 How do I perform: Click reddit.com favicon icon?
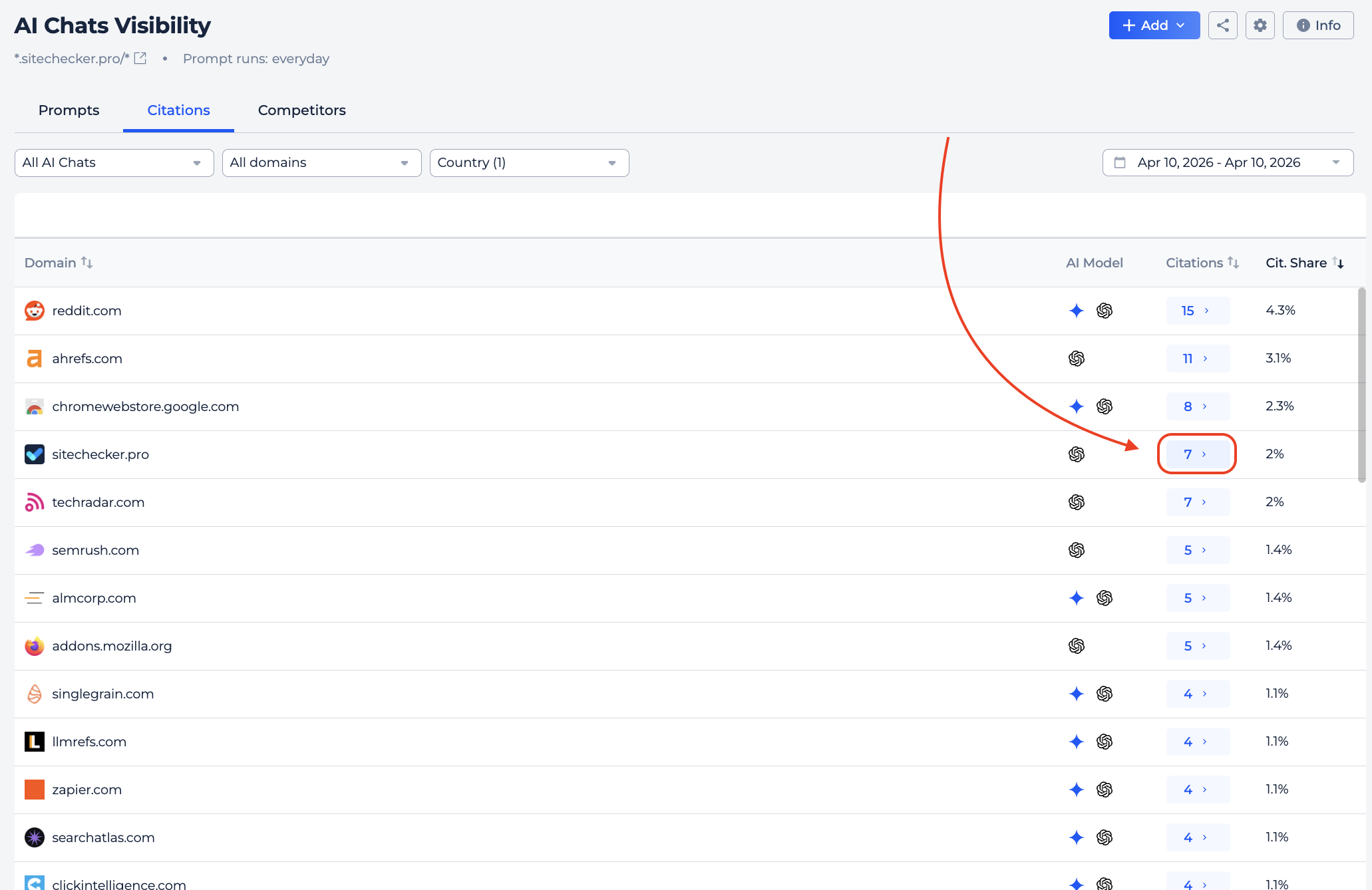click(x=35, y=311)
